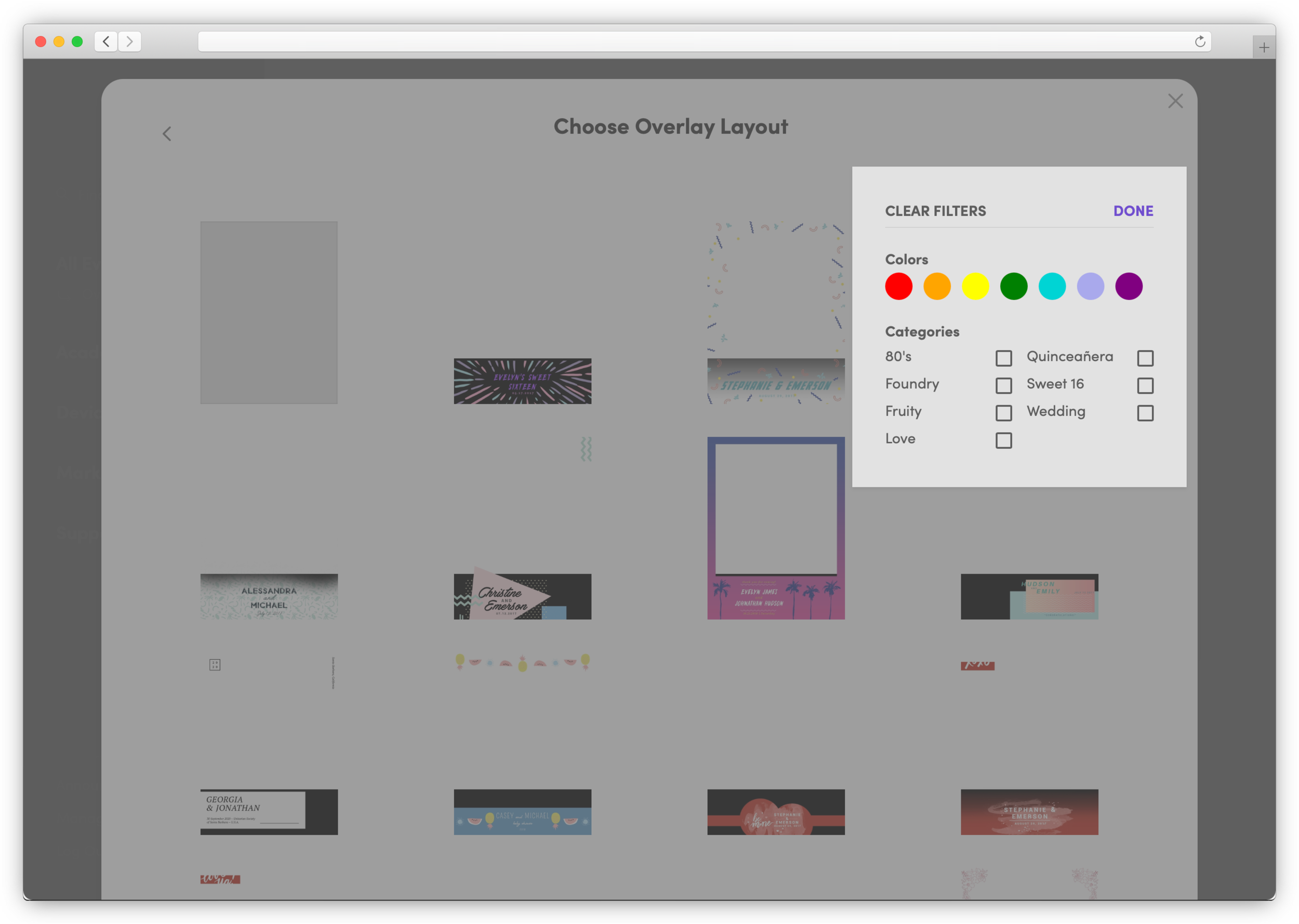The height and width of the screenshot is (924, 1299).
Task: Click the browser address bar
Action: click(683, 42)
